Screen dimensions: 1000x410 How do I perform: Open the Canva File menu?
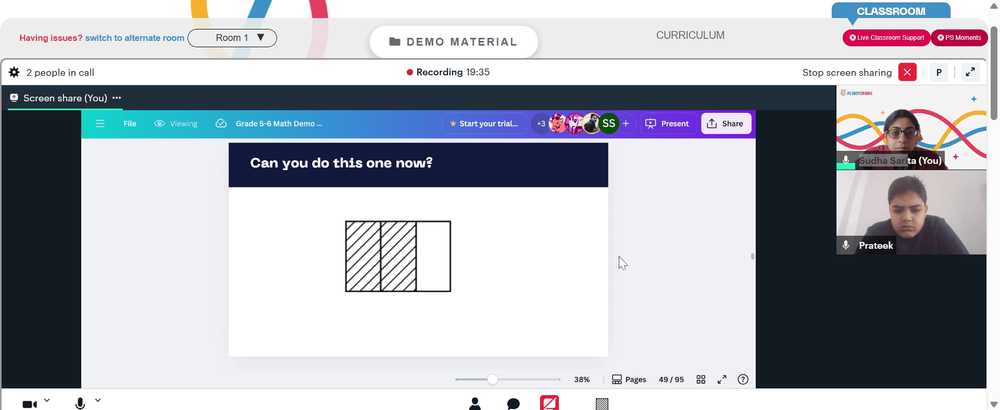(x=129, y=124)
